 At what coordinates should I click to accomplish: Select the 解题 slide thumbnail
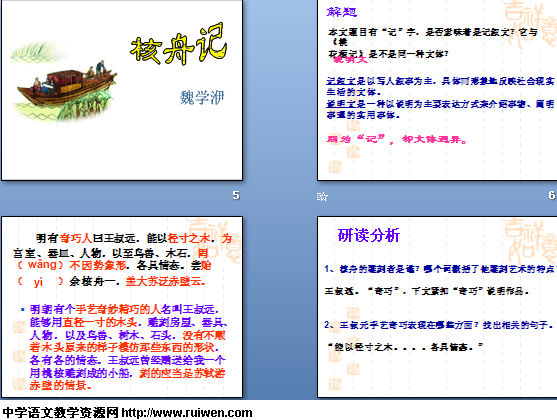[x=437, y=90]
